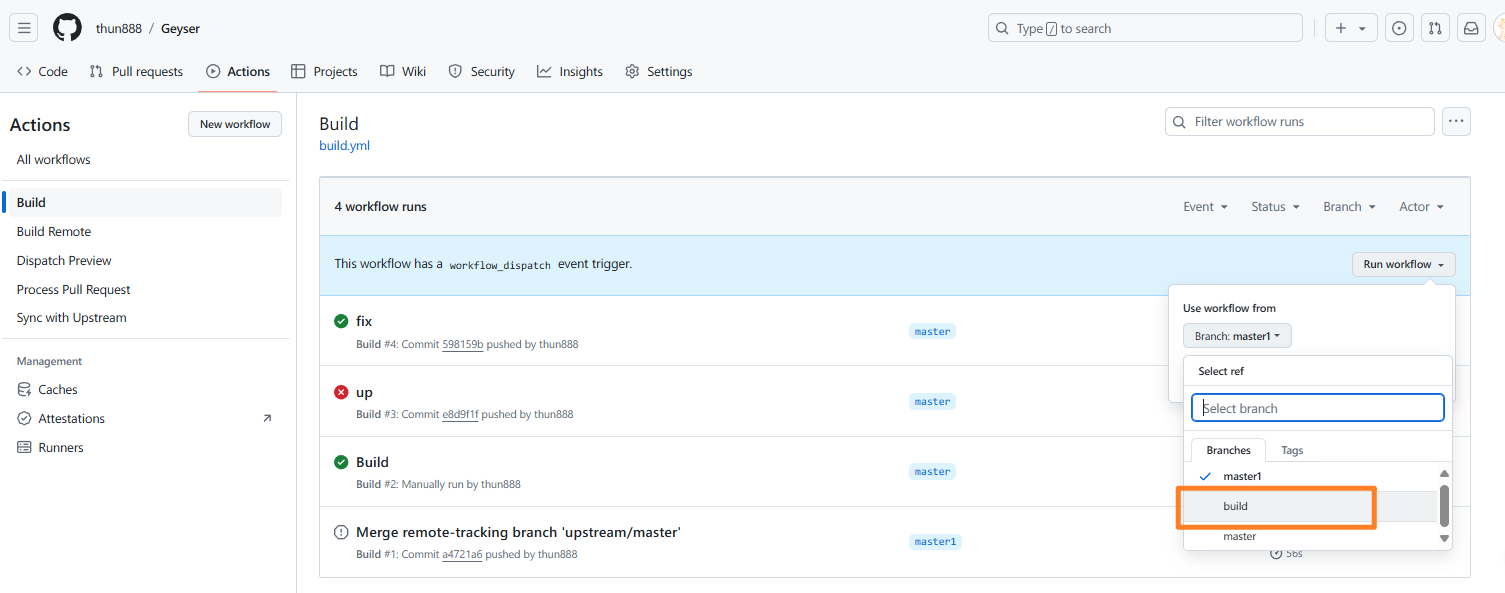Open the Security tab
Viewport: 1505px width, 593px height.
[481, 71]
